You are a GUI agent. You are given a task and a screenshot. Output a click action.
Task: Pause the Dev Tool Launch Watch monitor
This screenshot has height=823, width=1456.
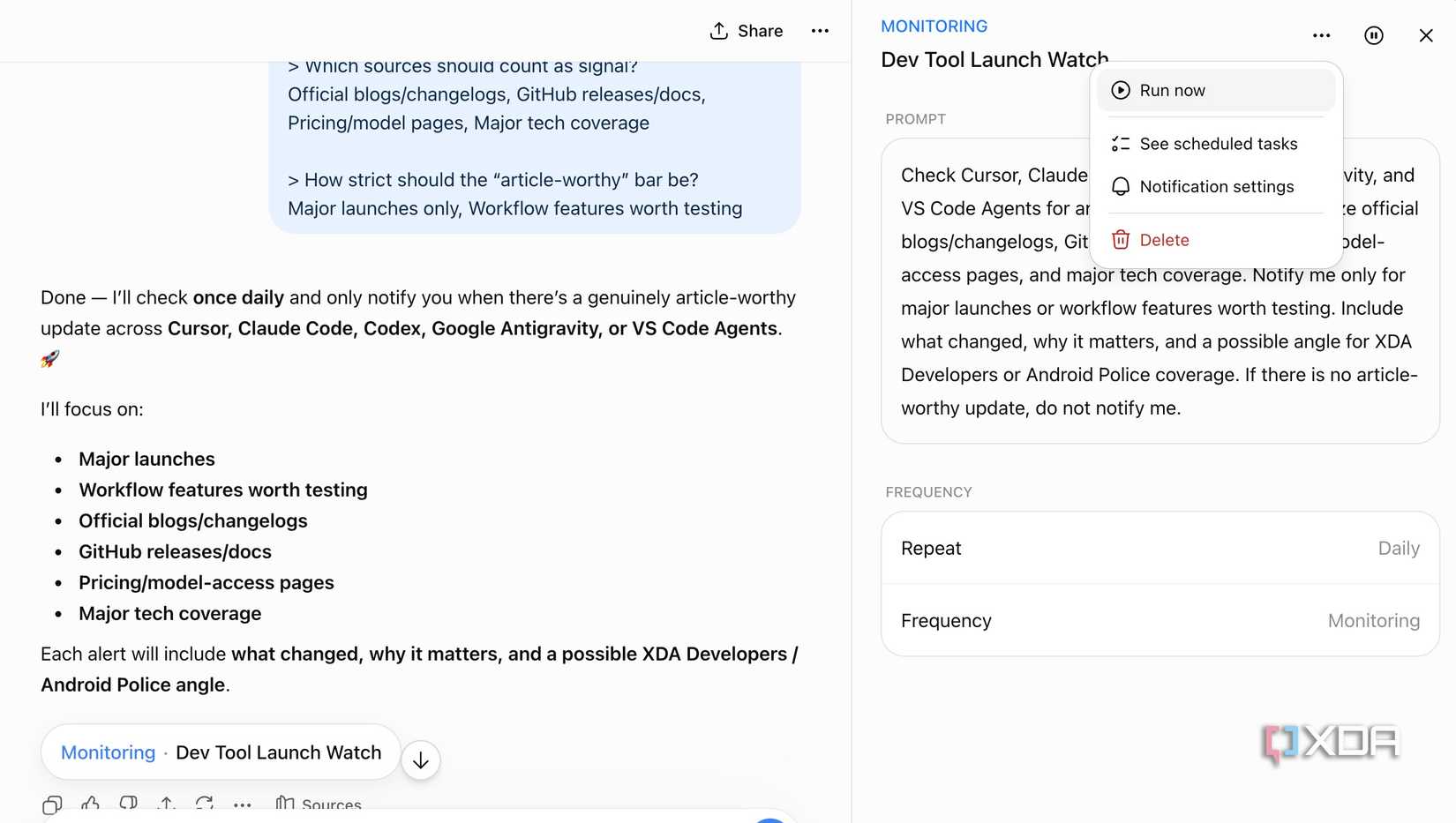(x=1374, y=35)
